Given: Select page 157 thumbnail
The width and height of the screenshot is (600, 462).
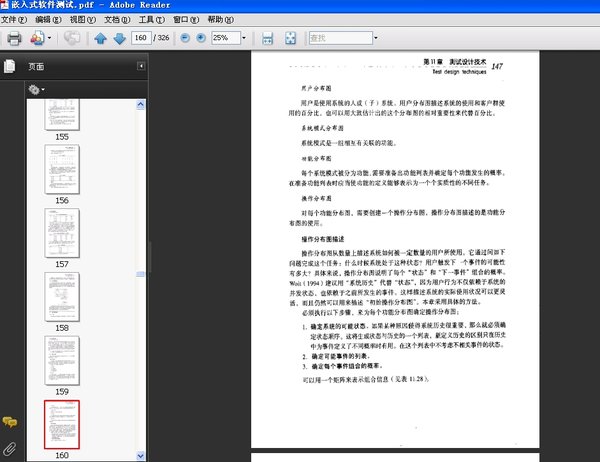Looking at the screenshot, I should (62, 233).
